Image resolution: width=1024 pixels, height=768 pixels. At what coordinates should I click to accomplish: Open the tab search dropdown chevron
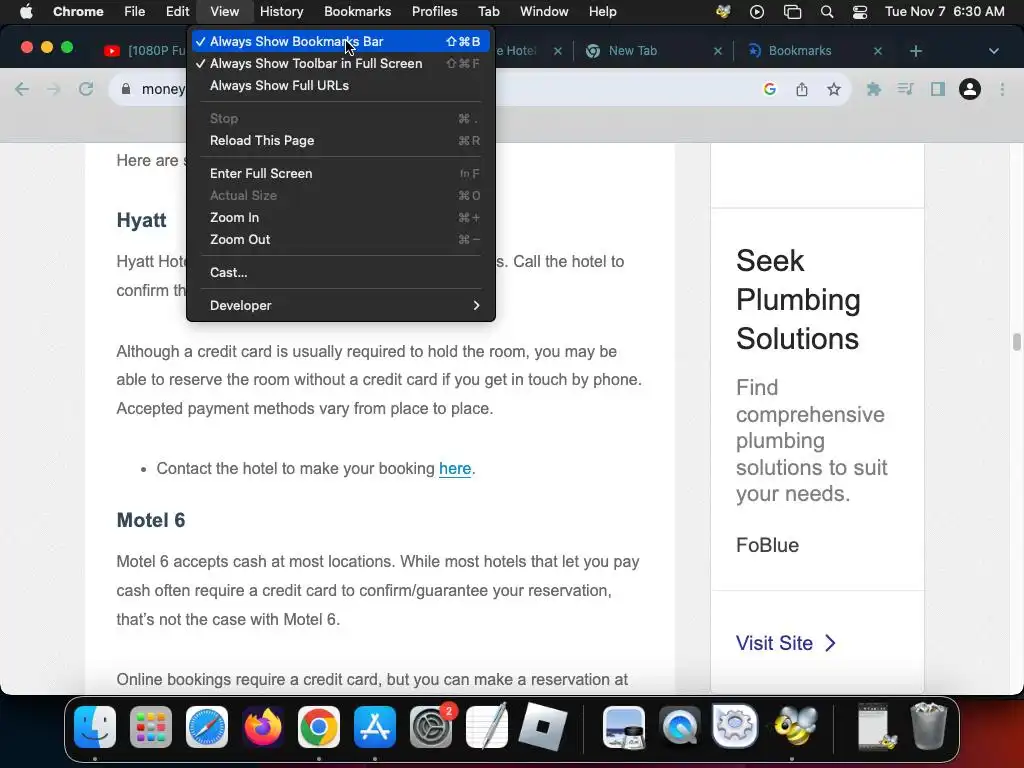993,51
